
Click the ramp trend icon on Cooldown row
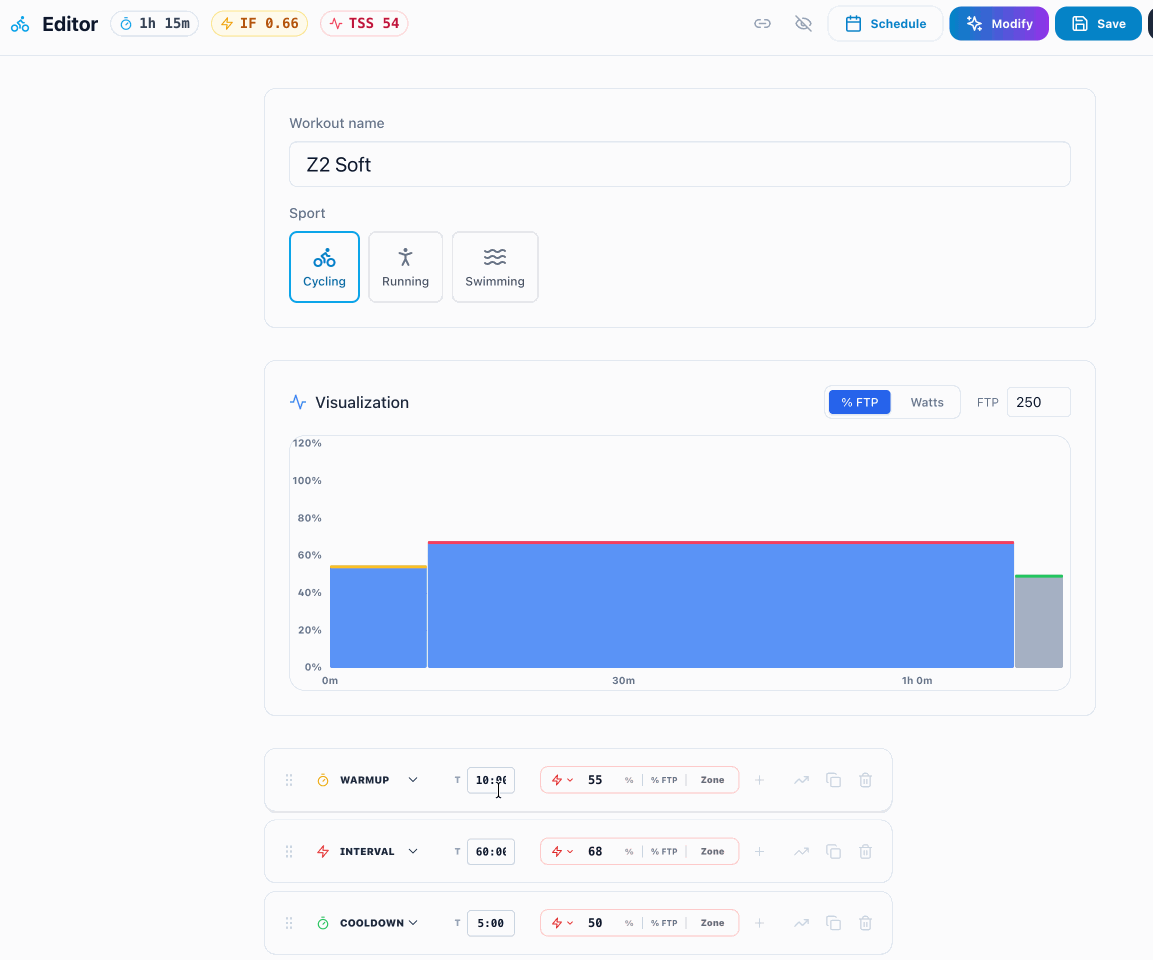coord(802,923)
